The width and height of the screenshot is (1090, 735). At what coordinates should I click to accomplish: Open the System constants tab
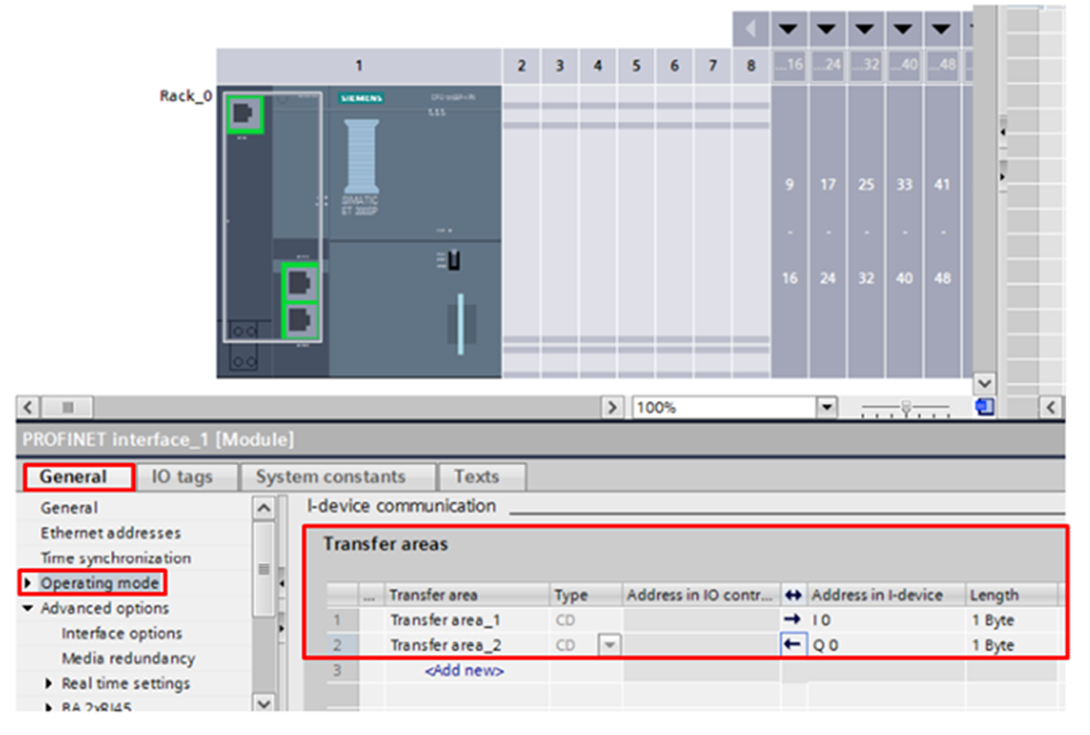tap(330, 477)
